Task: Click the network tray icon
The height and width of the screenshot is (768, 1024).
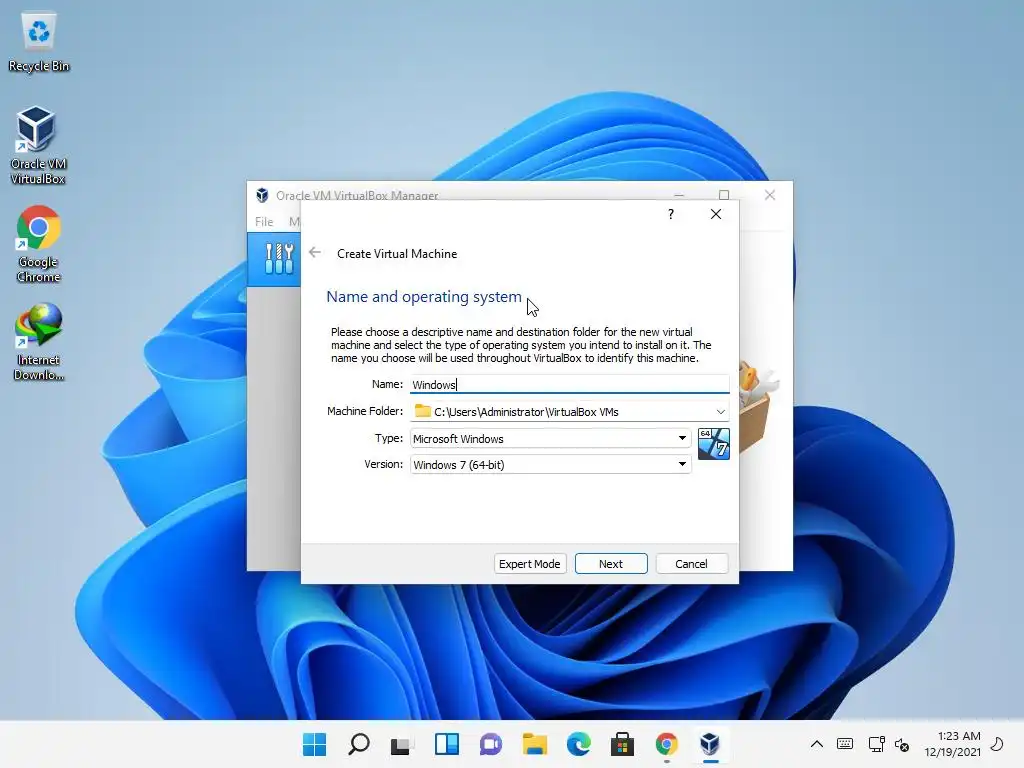Action: [x=876, y=744]
